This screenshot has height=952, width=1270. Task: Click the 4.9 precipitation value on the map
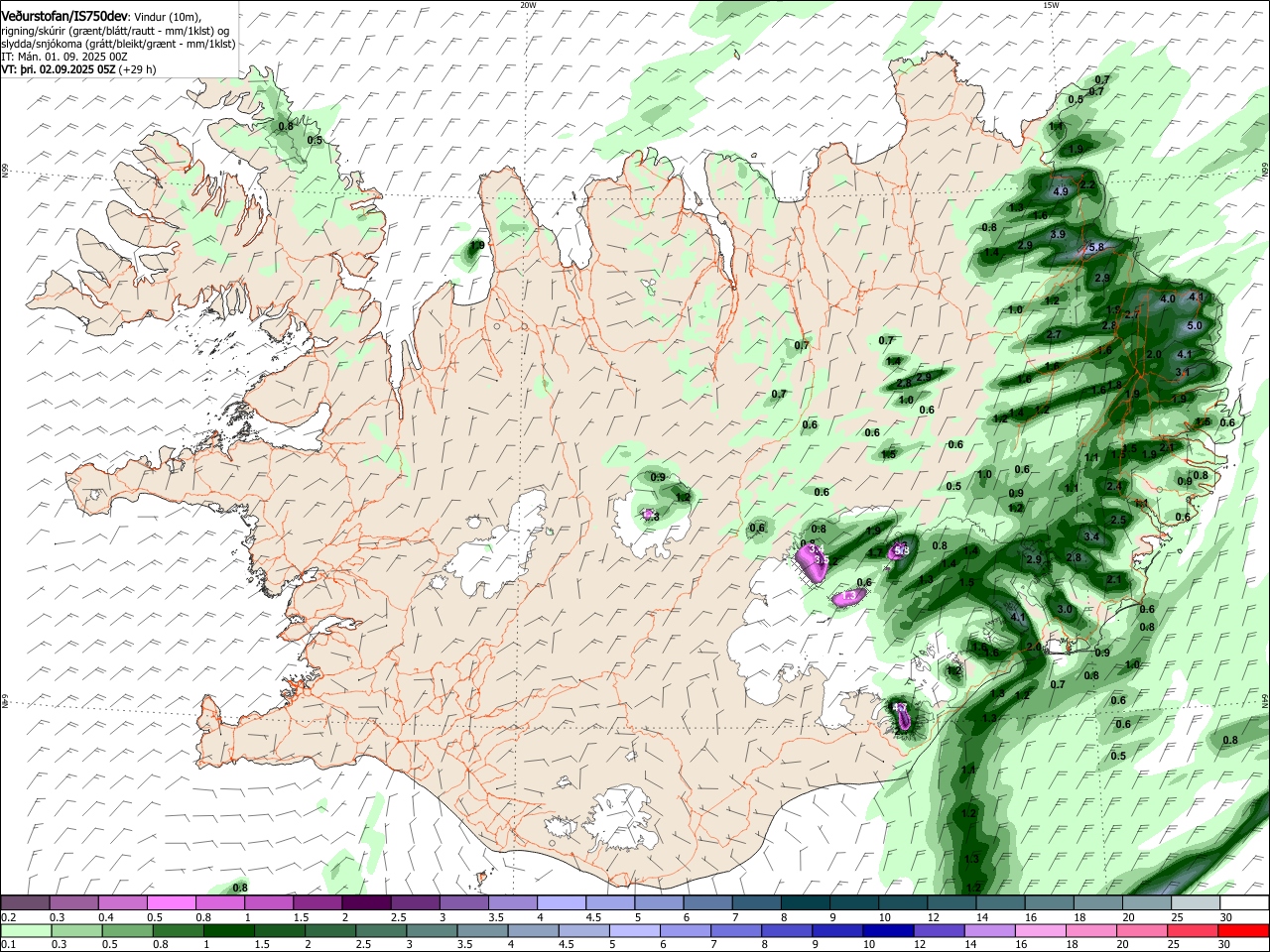[x=1060, y=191]
